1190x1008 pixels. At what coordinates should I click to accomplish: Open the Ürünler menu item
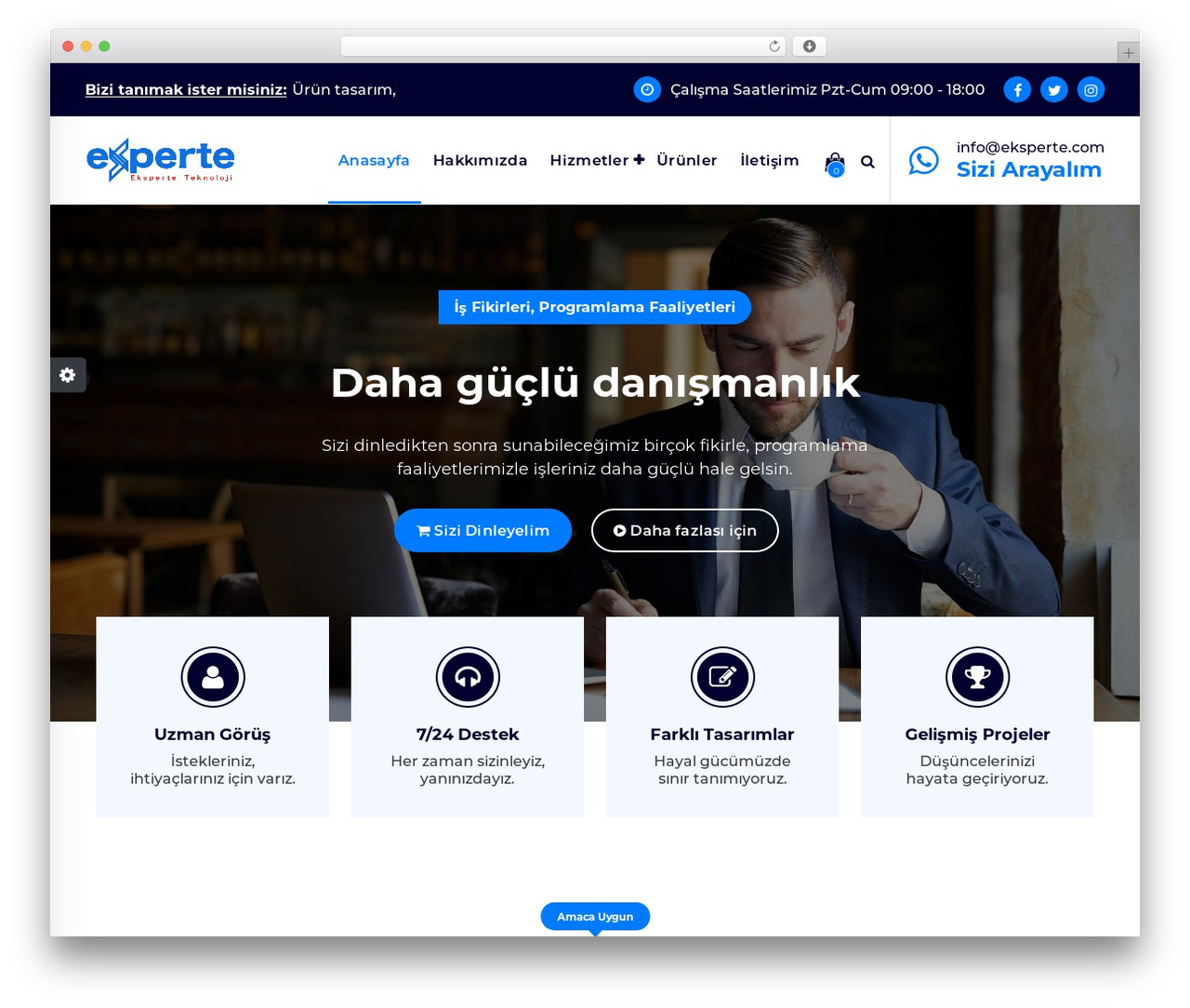(x=687, y=160)
